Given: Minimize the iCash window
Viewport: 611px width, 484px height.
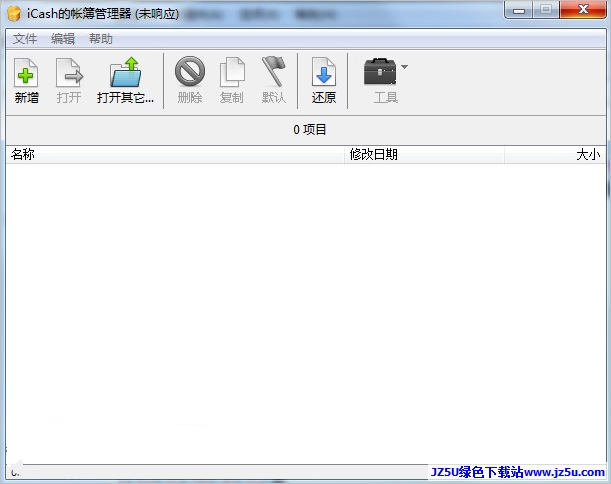Looking at the screenshot, I should 518,10.
